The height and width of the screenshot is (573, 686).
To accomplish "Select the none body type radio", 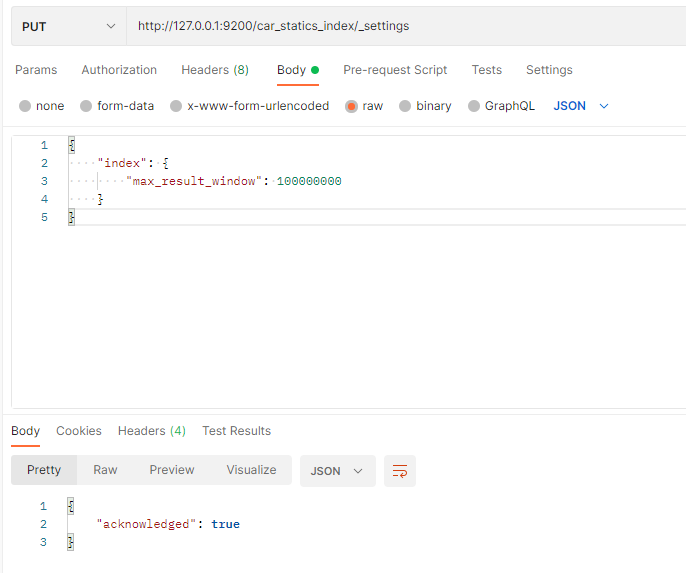I will (x=25, y=106).
